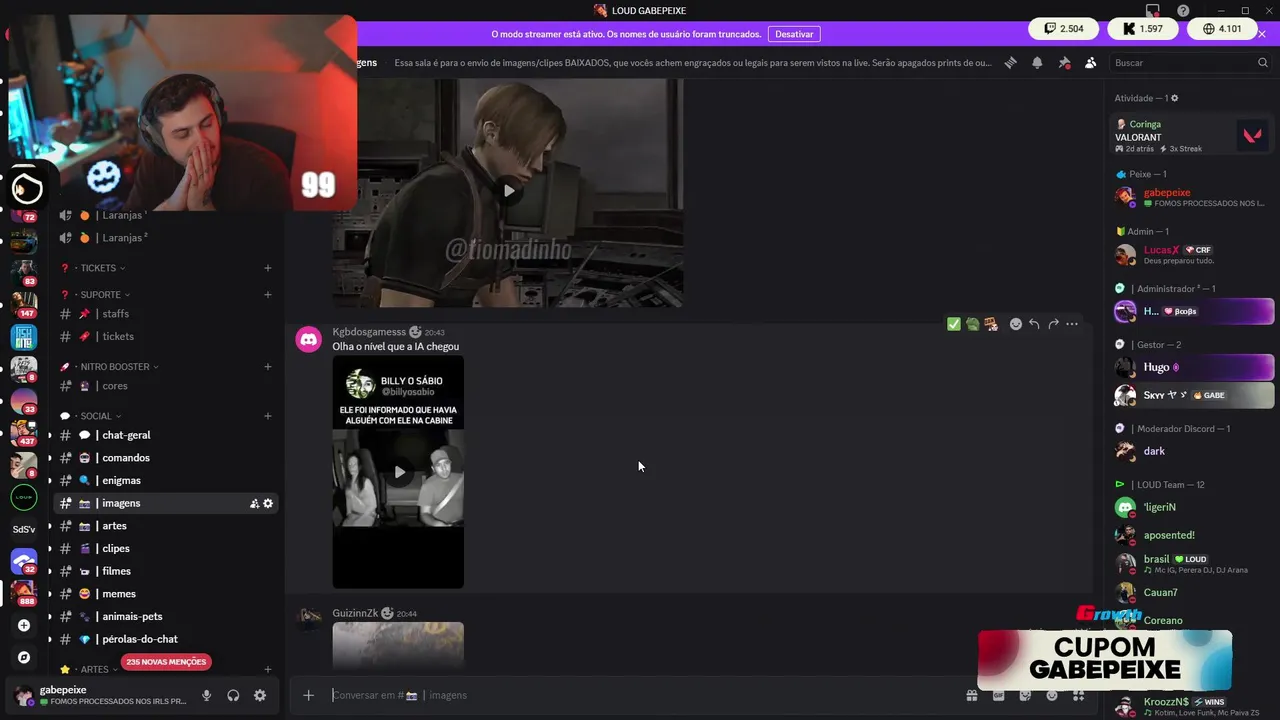The width and height of the screenshot is (1280, 720).
Task: Open the GIF picker in the message bar
Action: click(x=998, y=695)
